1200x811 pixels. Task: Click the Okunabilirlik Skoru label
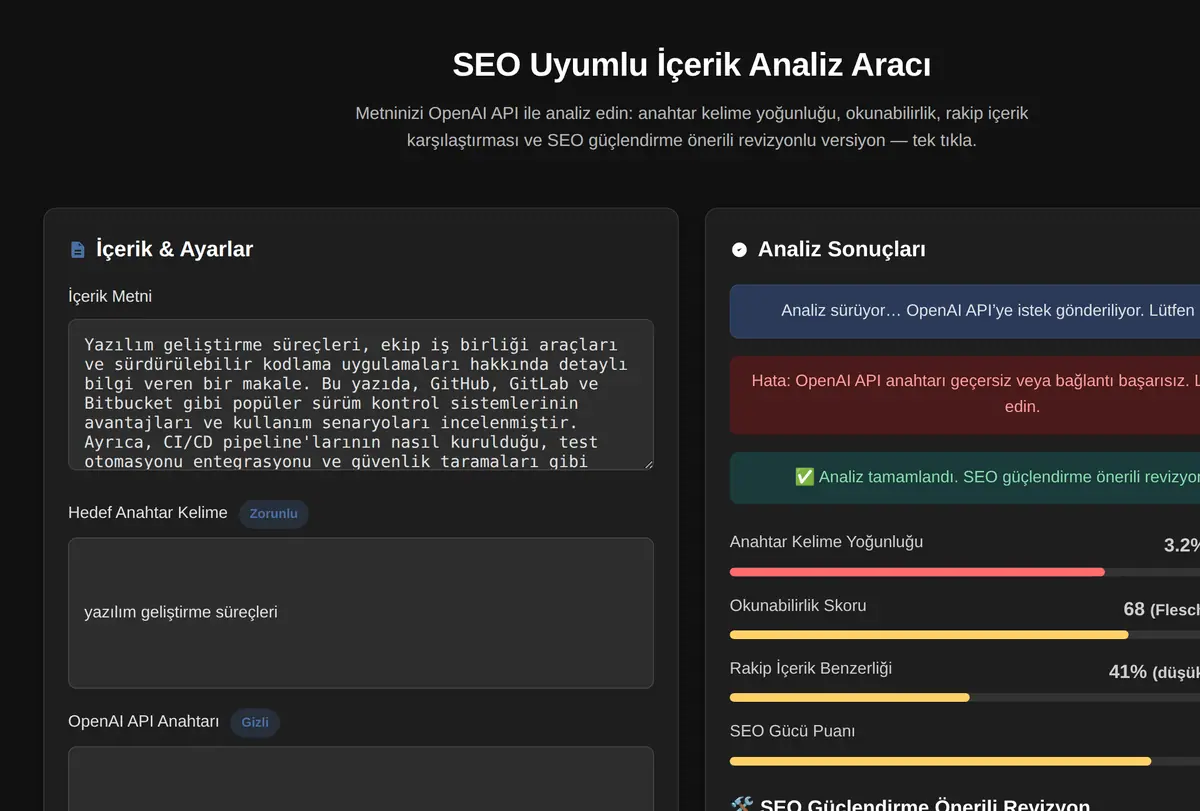(798, 606)
